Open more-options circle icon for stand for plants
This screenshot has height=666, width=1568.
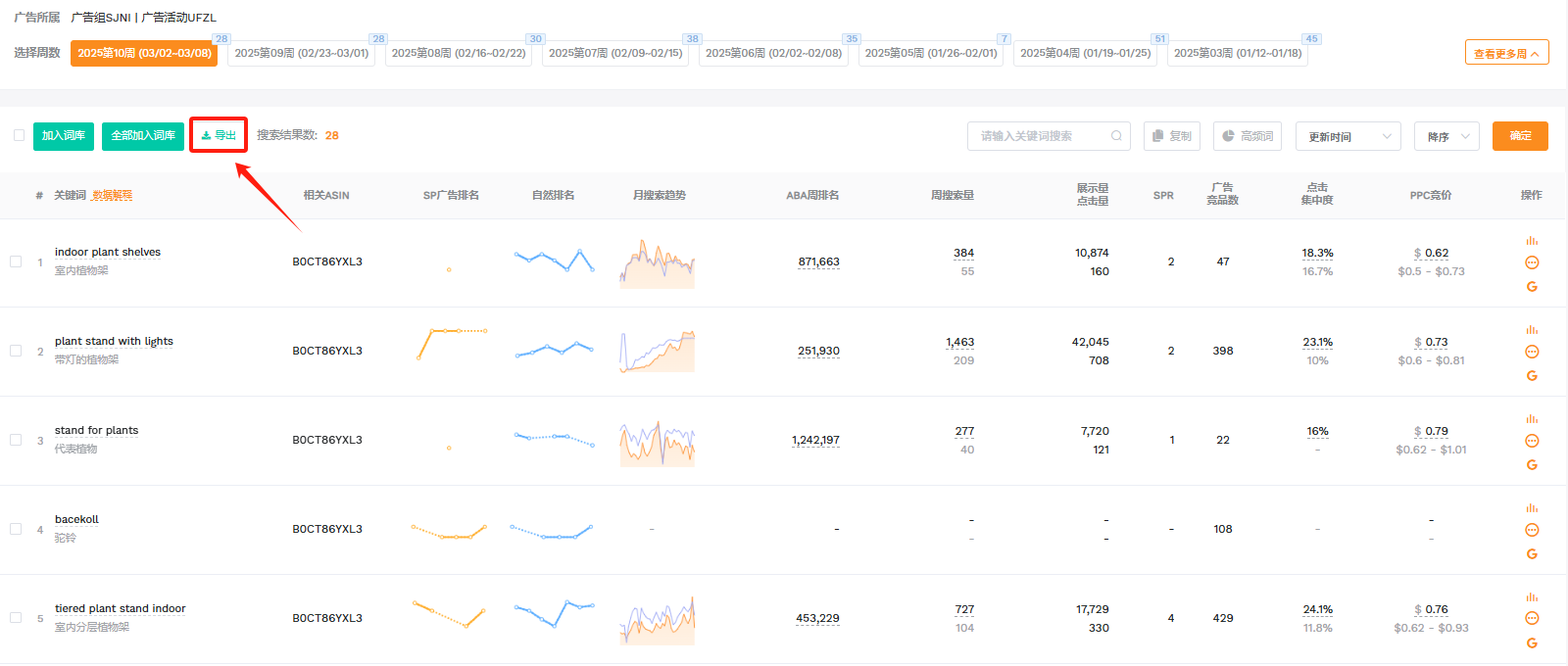click(1532, 441)
